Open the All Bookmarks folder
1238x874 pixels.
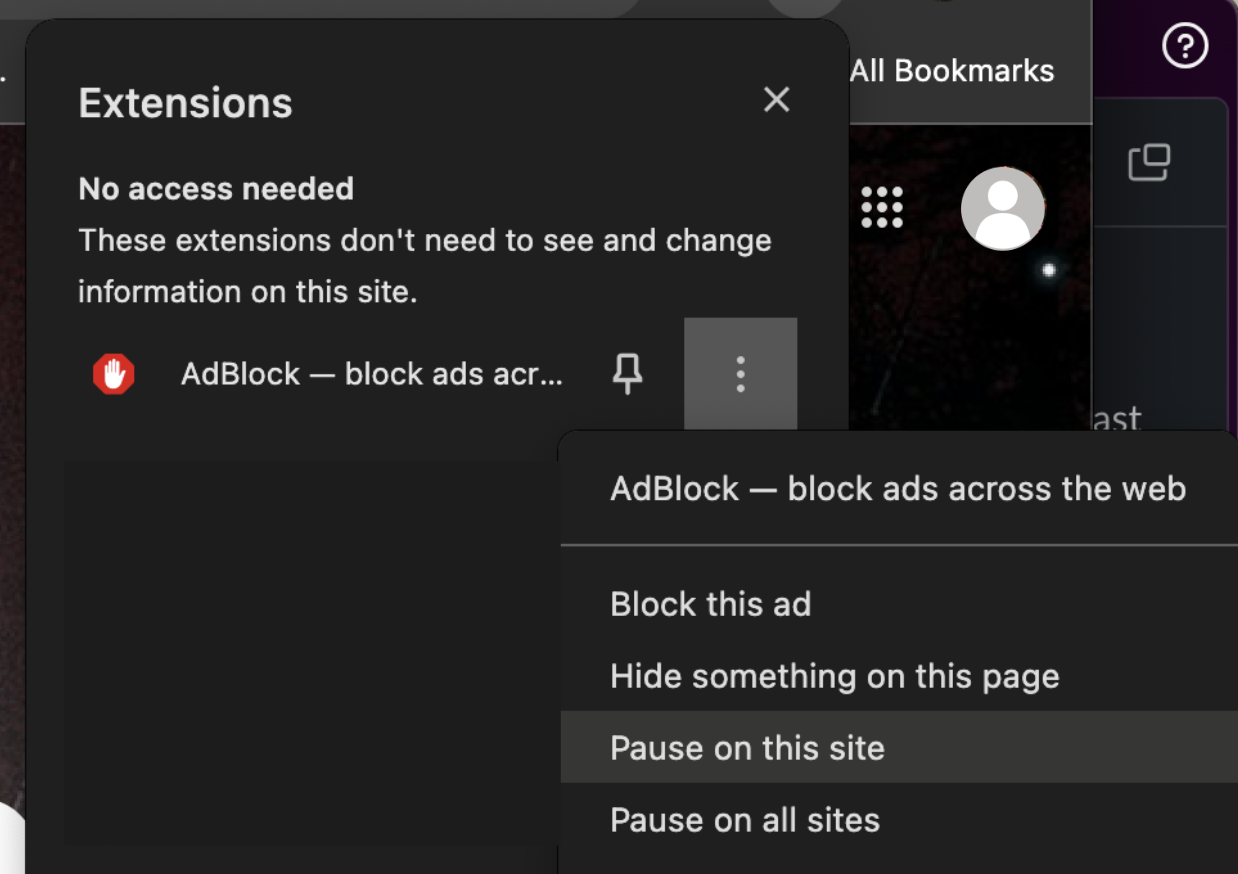coord(952,71)
